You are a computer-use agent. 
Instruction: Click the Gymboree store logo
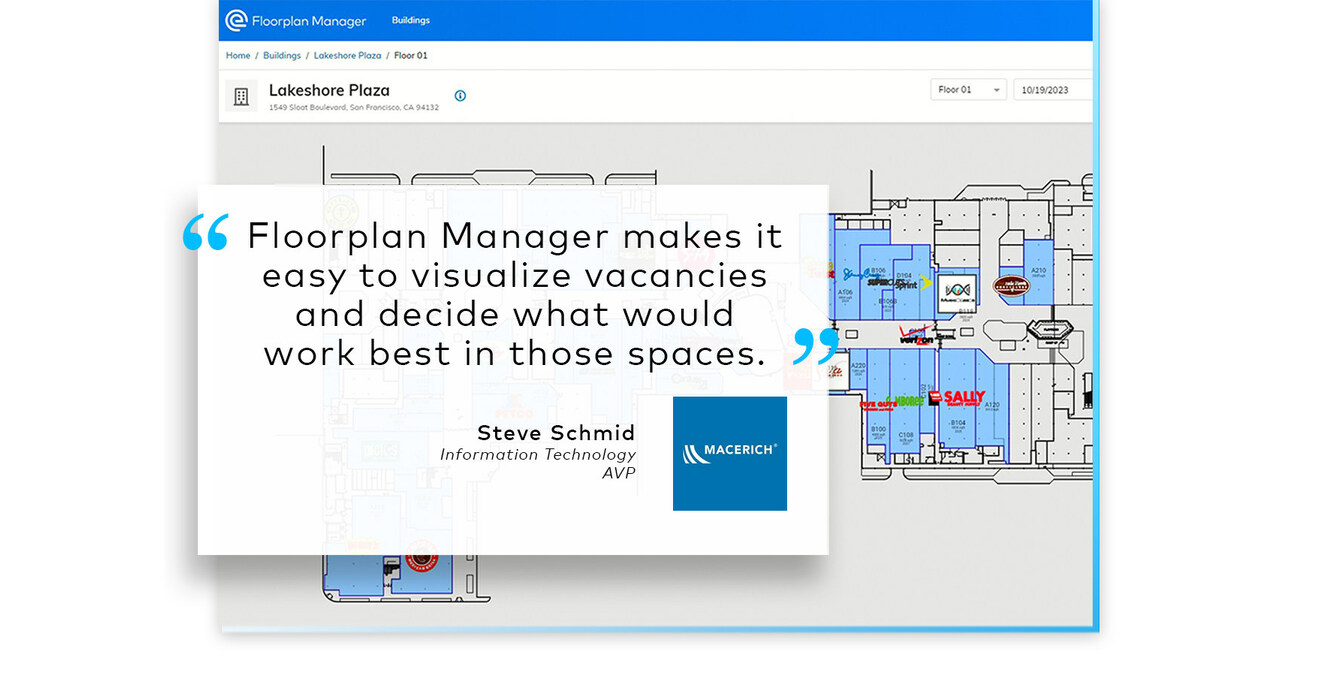point(905,399)
